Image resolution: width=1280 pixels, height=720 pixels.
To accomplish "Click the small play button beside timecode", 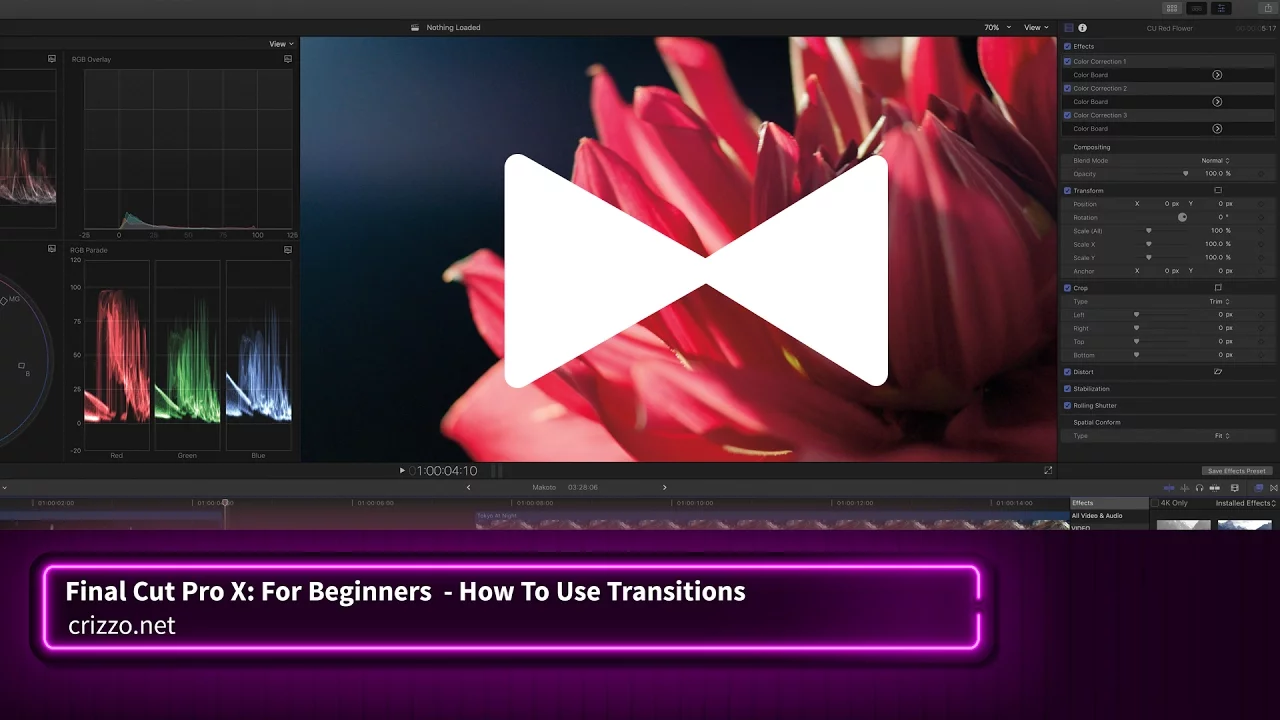I will (x=402, y=470).
